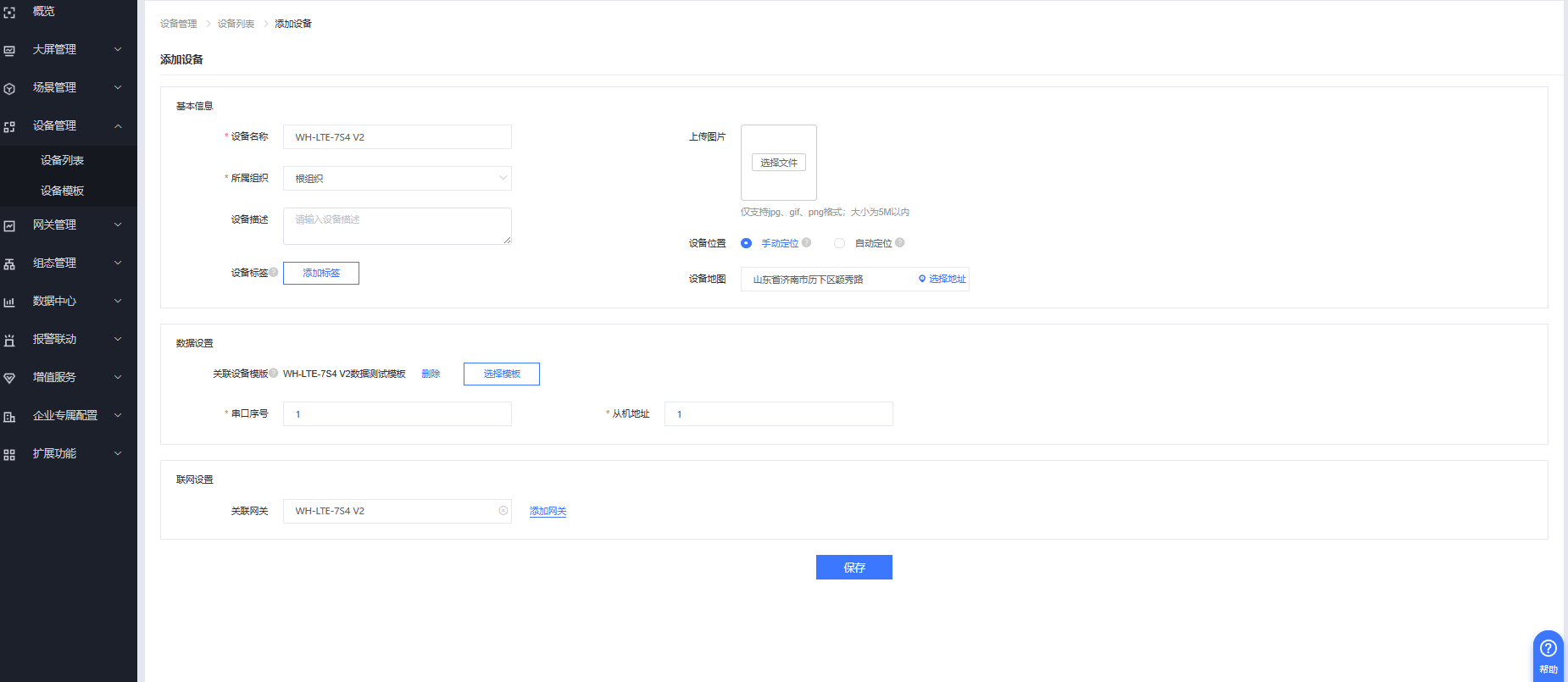The width and height of the screenshot is (1568, 682).
Task: Click the 网关管理 sidebar icon
Action: tap(9, 226)
